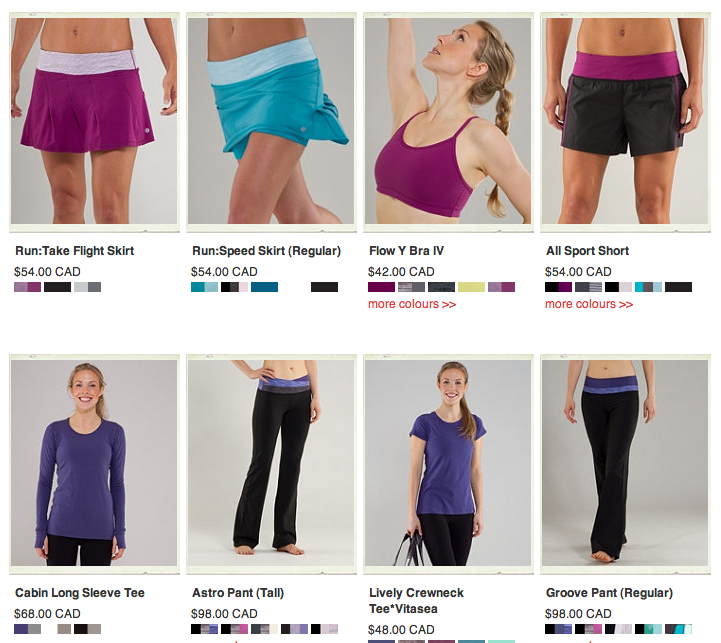Open the All Sport Short product image
This screenshot has width=721, height=643.
tap(625, 121)
